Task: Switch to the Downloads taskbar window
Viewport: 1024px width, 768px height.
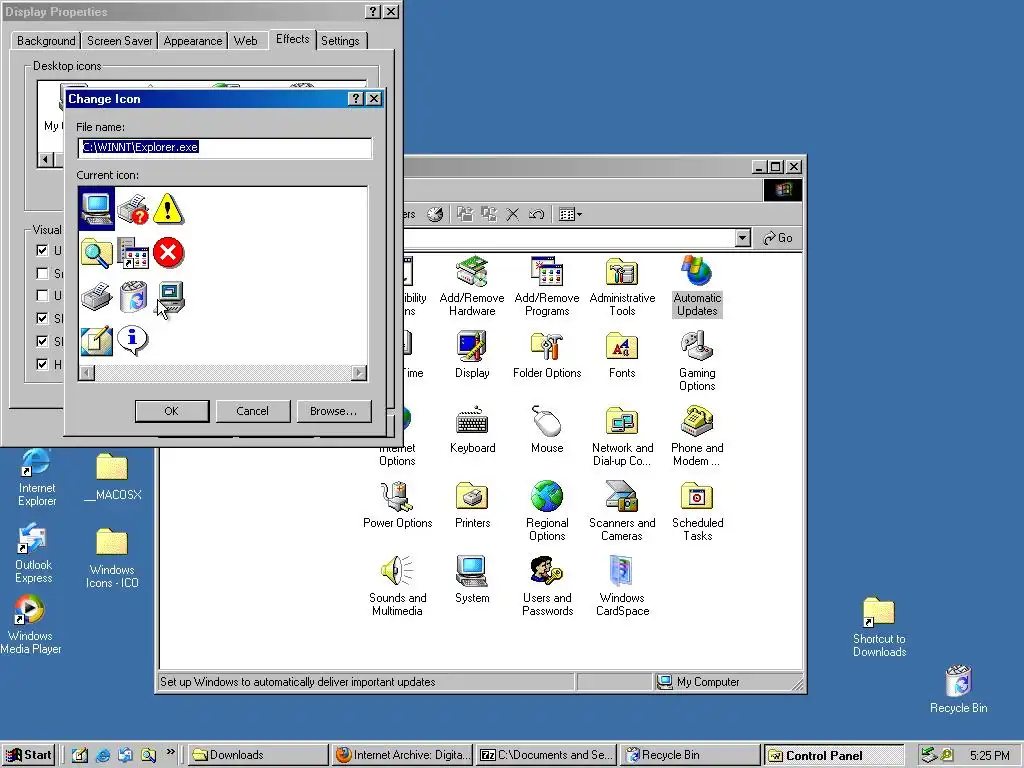Action: pos(259,755)
